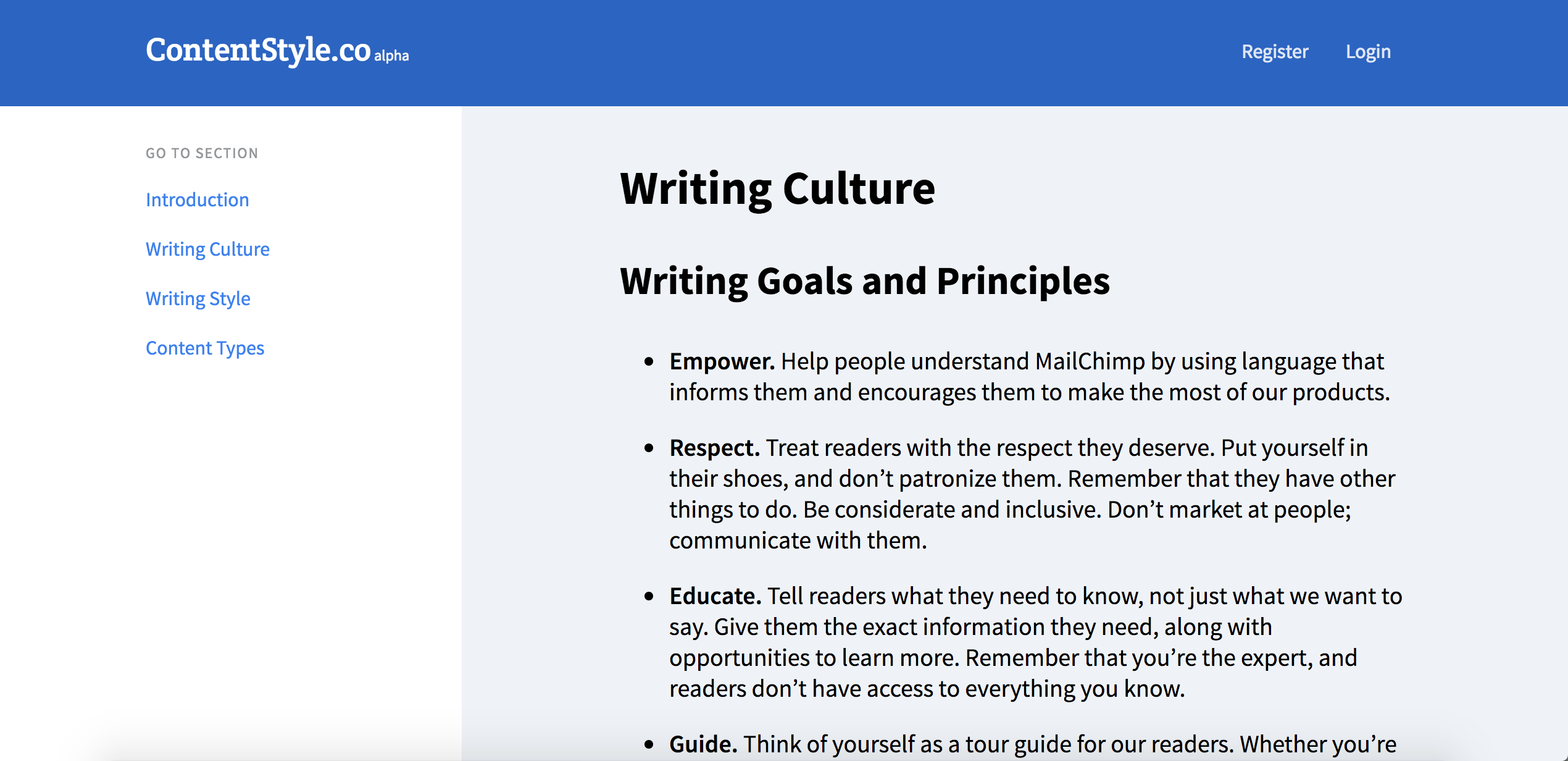This screenshot has height=761, width=1568.
Task: Go to the Introduction section
Action: 197,200
